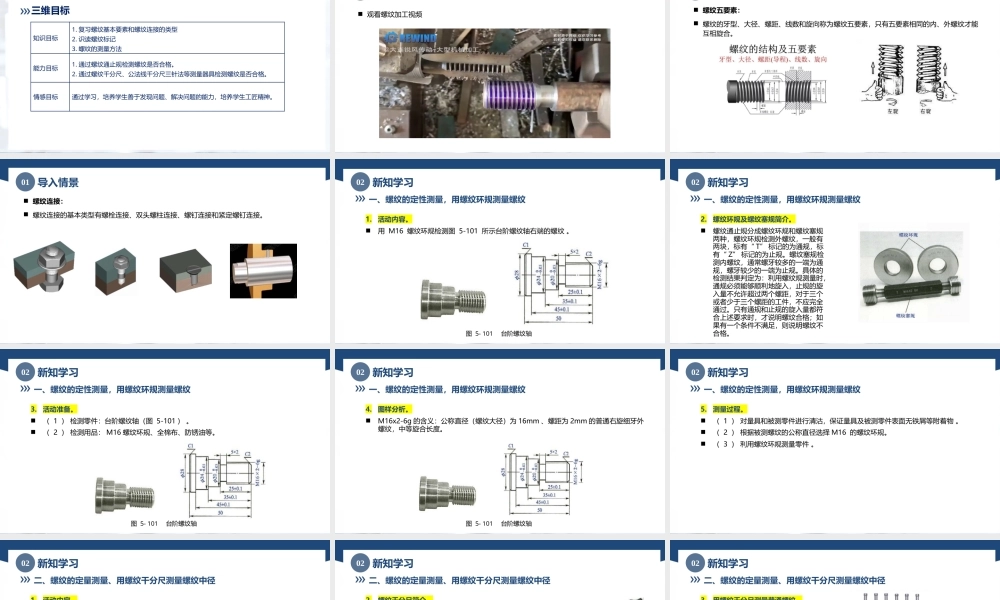Select the 螺纹的结构及五要素 thread diagram
This screenshot has width=1000, height=600.
coord(777,80)
